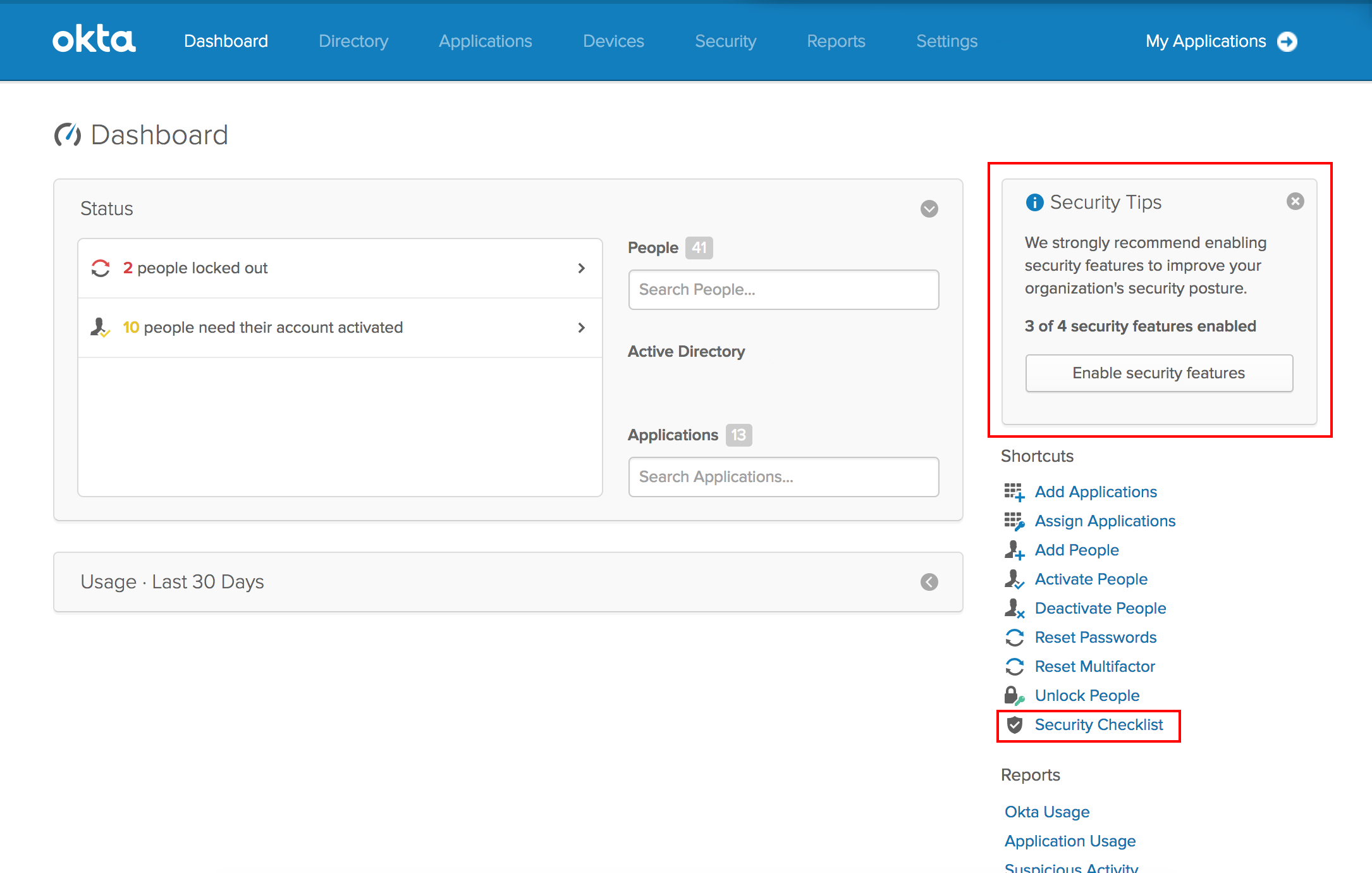Click the Add Applications grid icon
This screenshot has height=873, width=1372.
click(x=1014, y=492)
